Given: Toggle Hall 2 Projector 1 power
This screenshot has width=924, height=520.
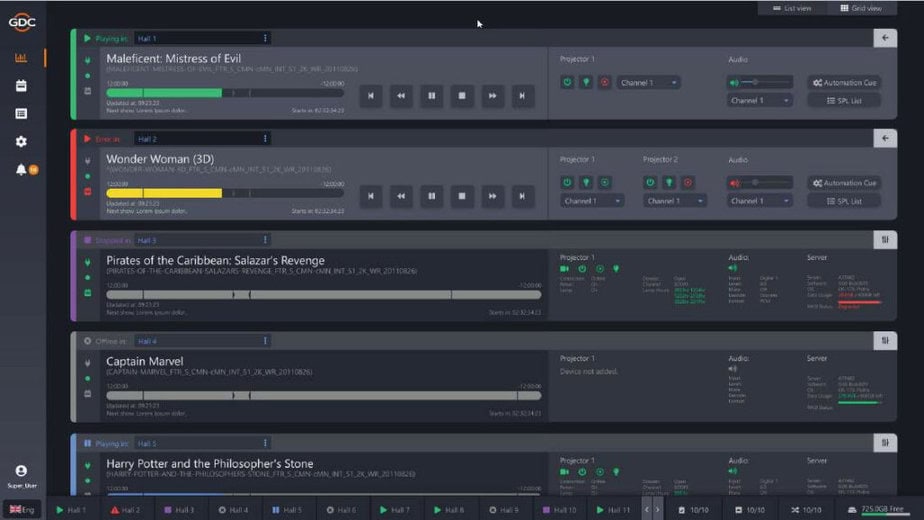Looking at the screenshot, I should [x=567, y=183].
